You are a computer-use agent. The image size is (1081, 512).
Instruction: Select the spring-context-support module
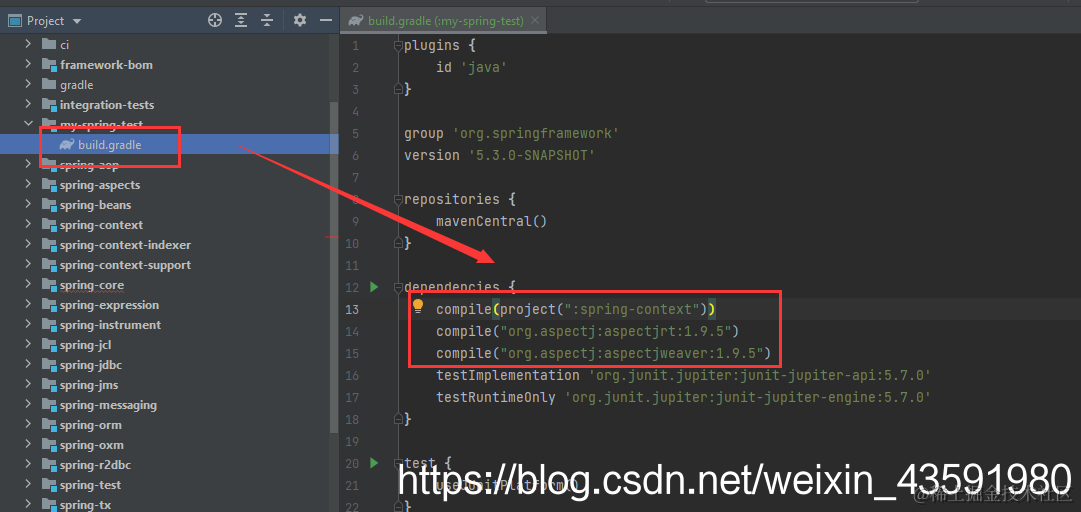tap(125, 265)
